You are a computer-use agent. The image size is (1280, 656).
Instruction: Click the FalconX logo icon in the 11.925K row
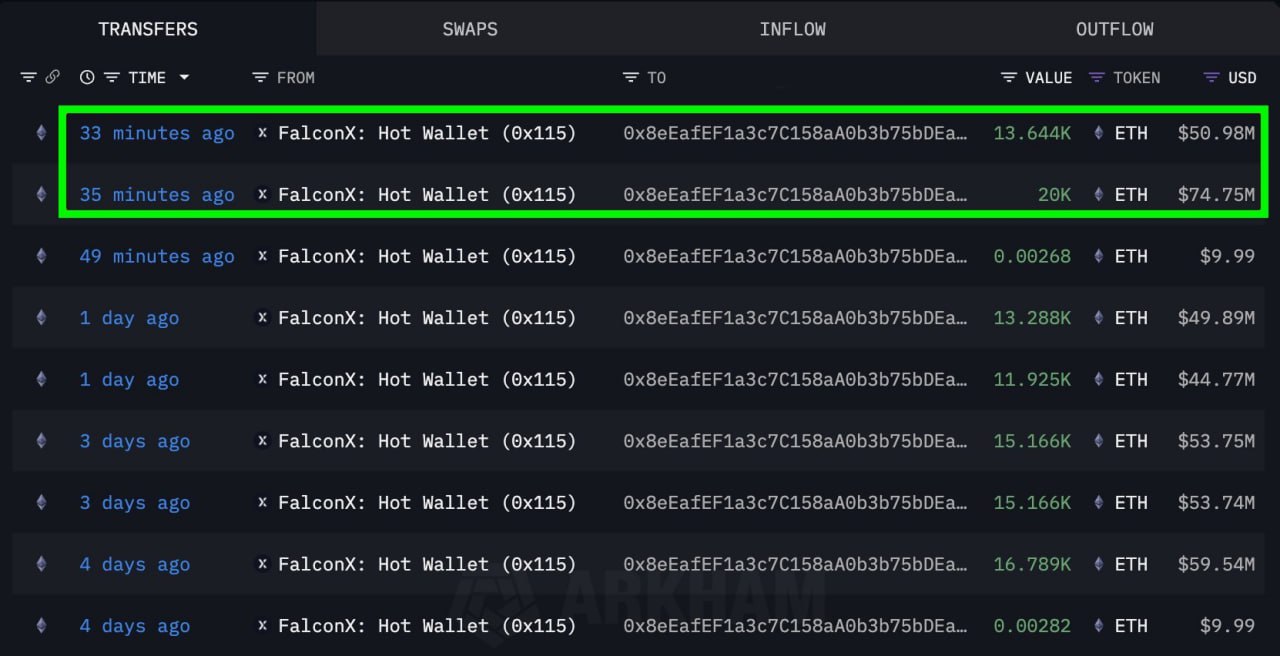tap(263, 379)
